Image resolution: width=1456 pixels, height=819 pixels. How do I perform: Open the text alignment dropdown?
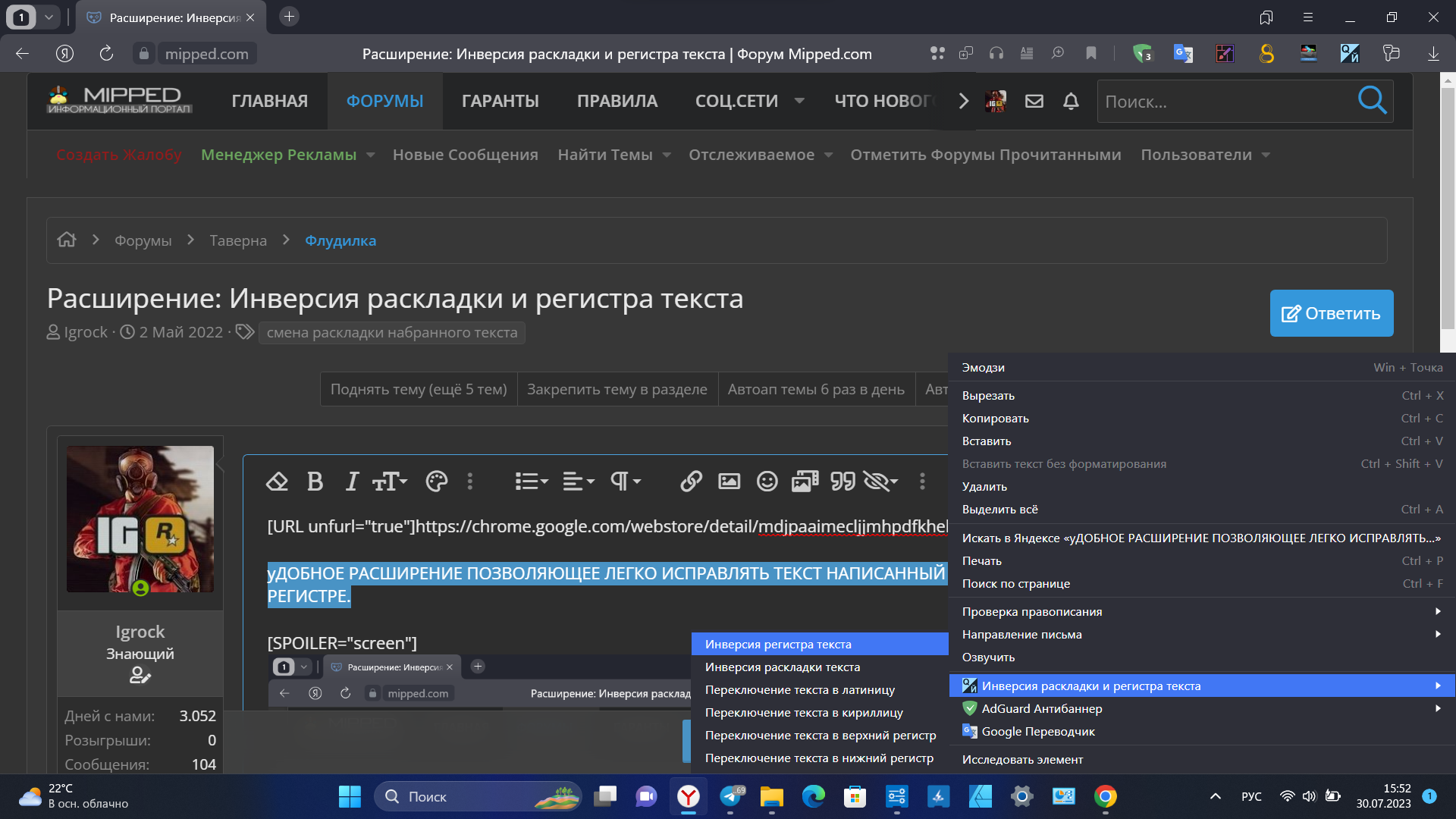pyautogui.click(x=579, y=481)
